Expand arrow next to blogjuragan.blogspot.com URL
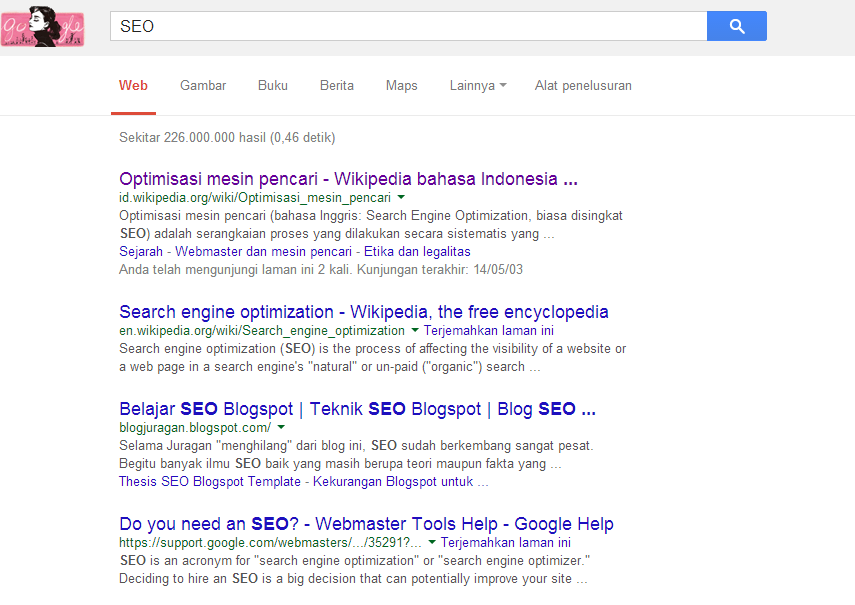855x605 pixels. click(281, 427)
